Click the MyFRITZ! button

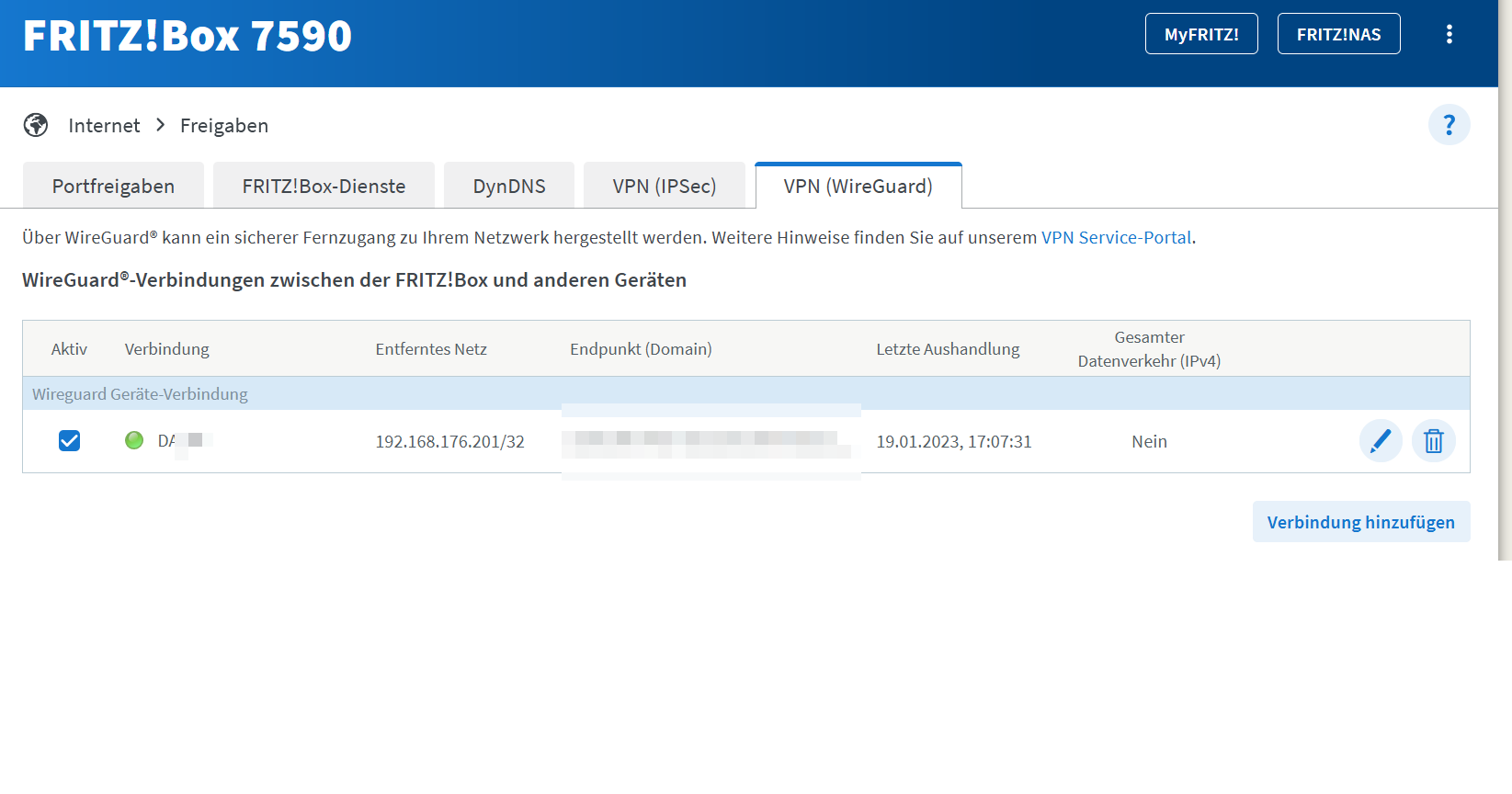1201,34
